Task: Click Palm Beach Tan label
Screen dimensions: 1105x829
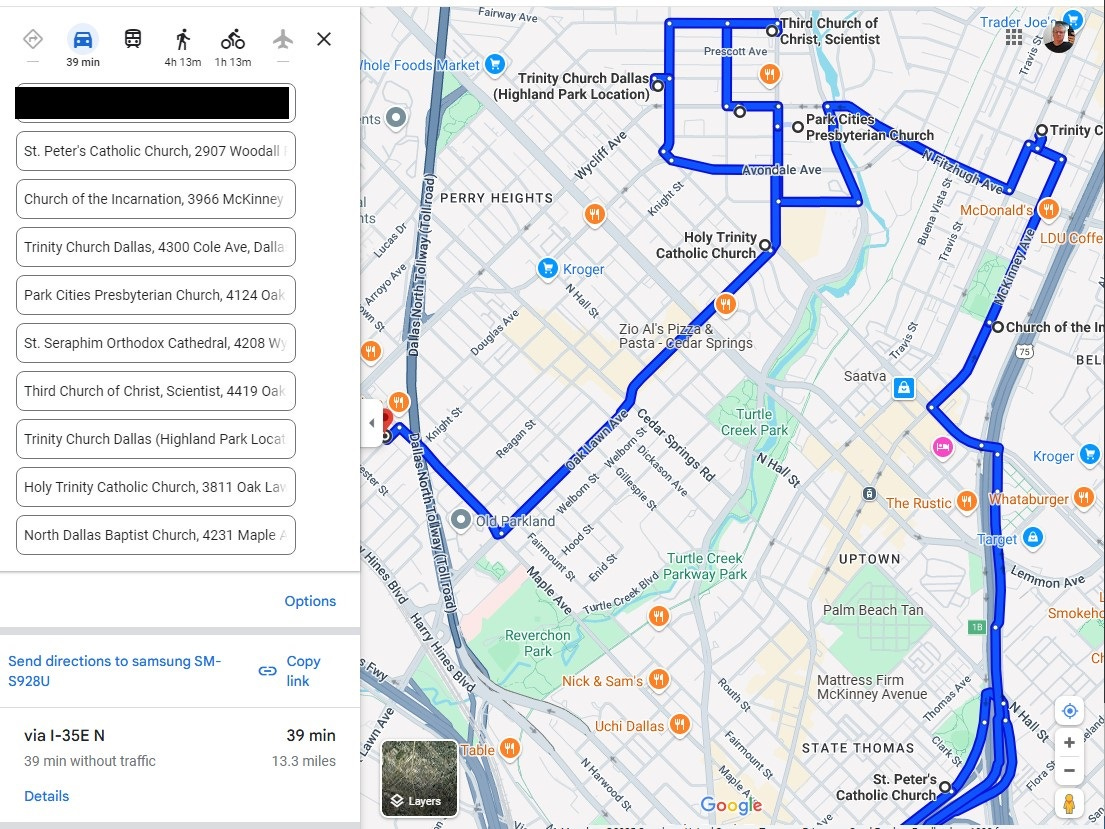Action: coord(873,610)
